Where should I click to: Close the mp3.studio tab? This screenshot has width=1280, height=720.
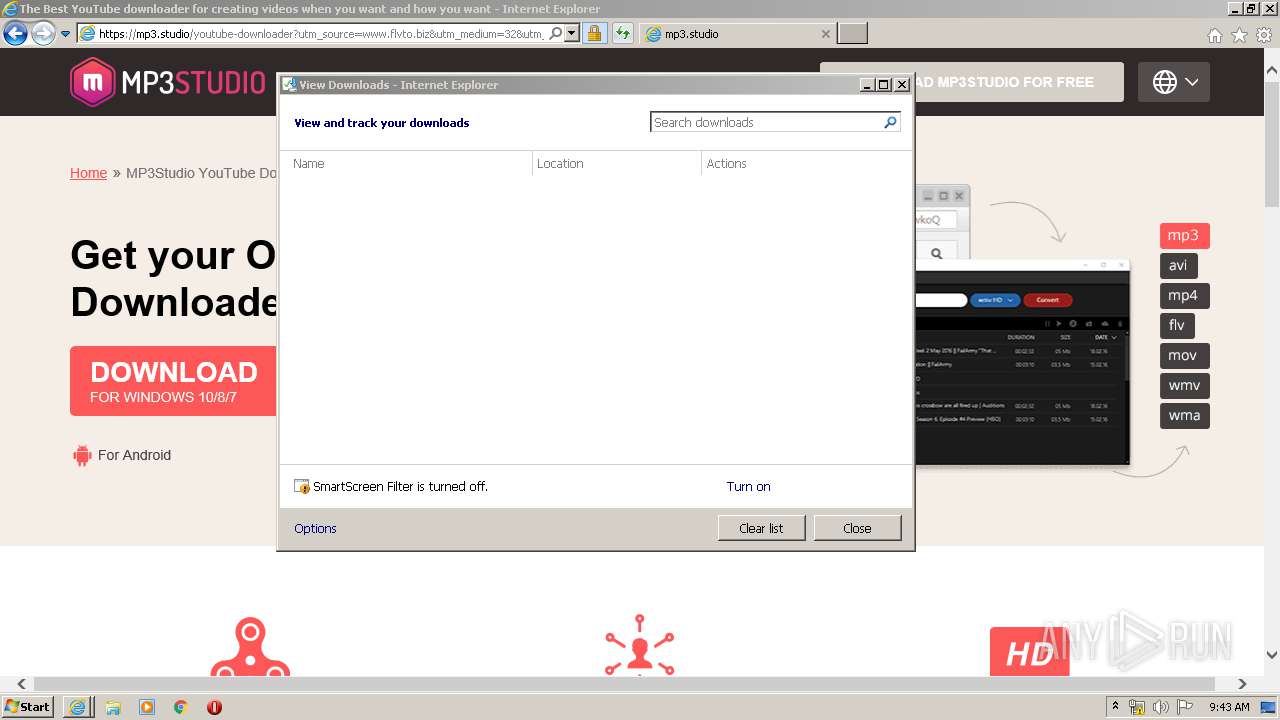[x=825, y=34]
